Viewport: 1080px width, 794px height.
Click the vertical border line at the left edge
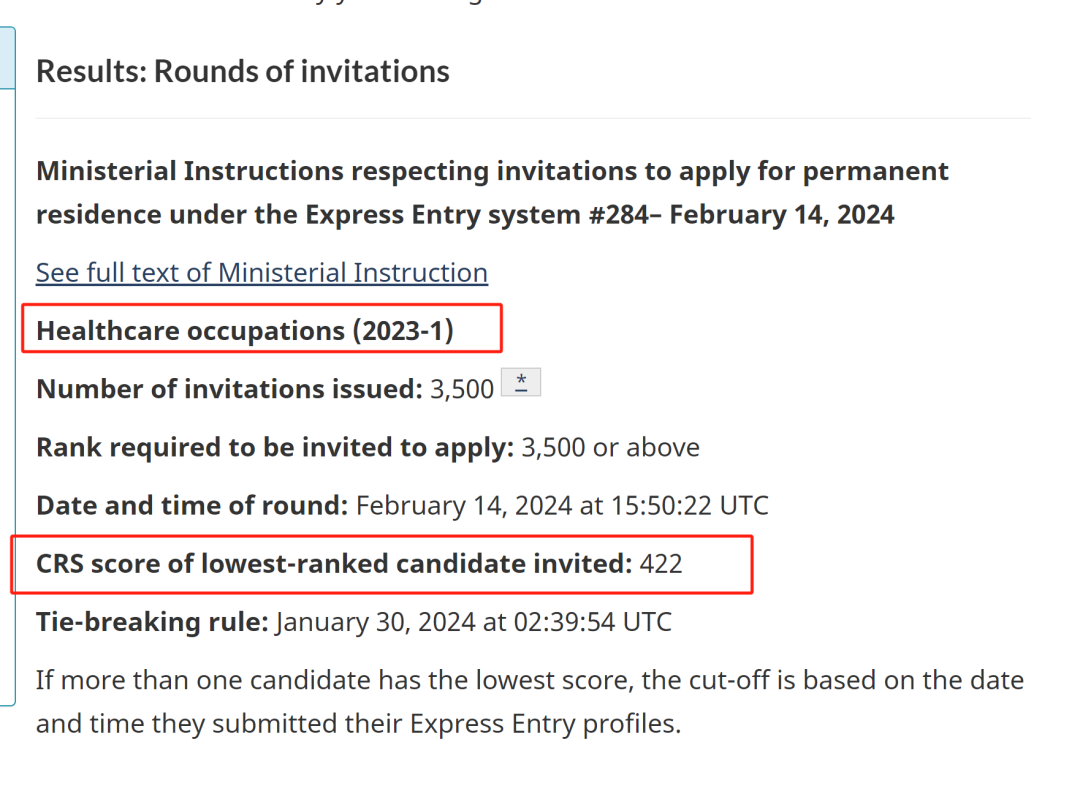tap(15, 400)
